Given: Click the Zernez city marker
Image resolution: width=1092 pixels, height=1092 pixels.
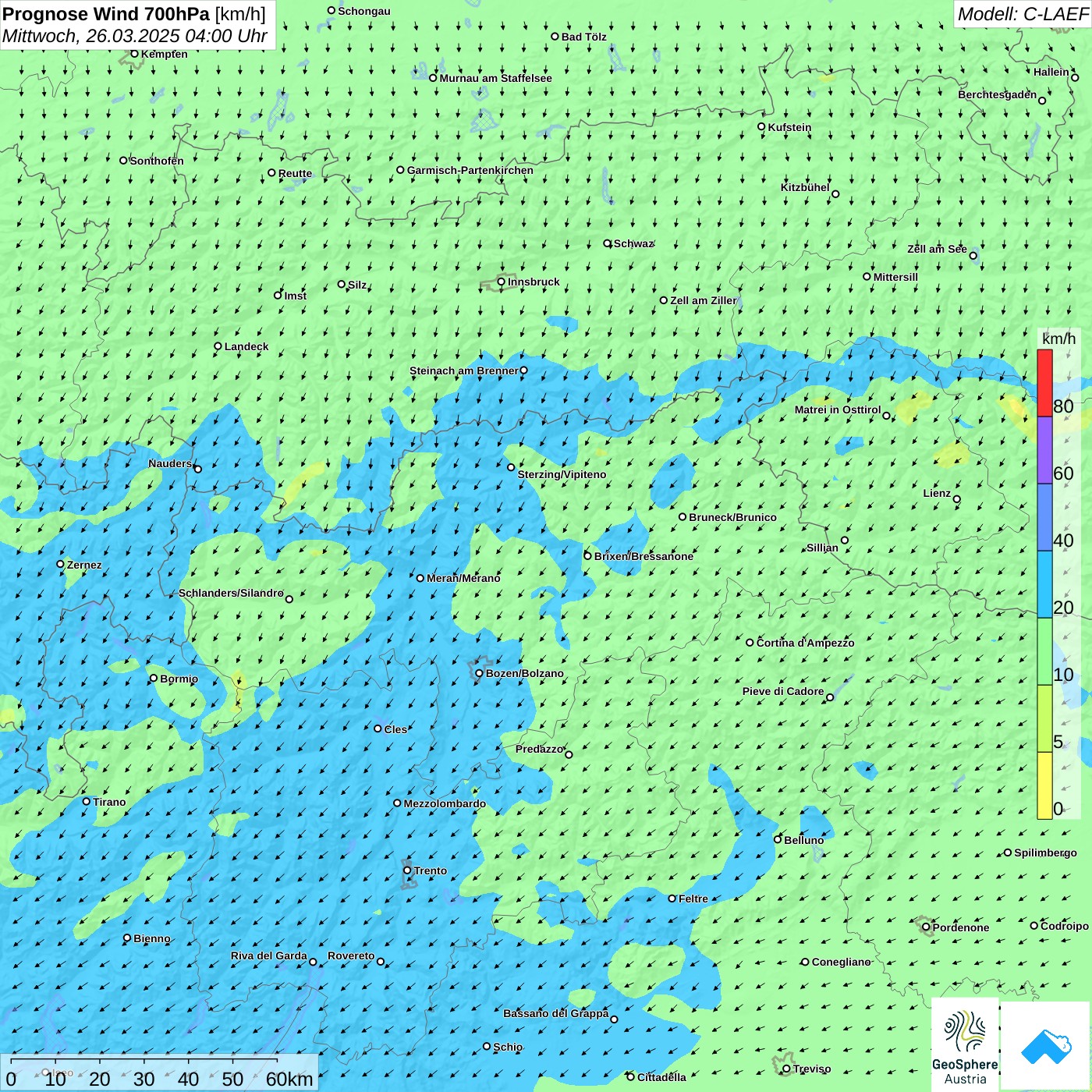Looking at the screenshot, I should coord(61,564).
